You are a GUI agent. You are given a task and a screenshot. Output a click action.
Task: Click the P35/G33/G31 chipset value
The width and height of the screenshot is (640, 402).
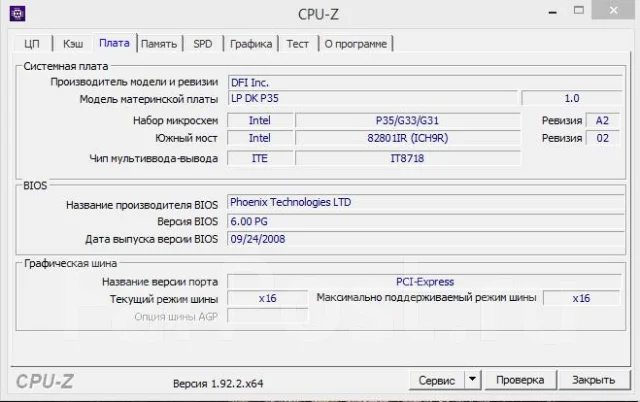click(x=407, y=120)
